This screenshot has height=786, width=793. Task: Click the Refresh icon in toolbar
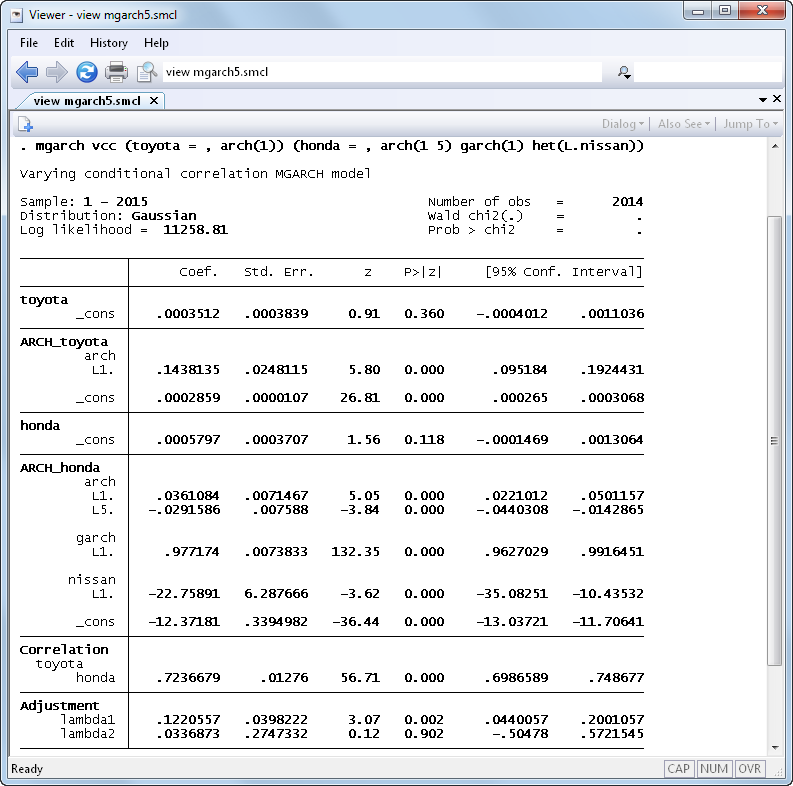pos(86,72)
